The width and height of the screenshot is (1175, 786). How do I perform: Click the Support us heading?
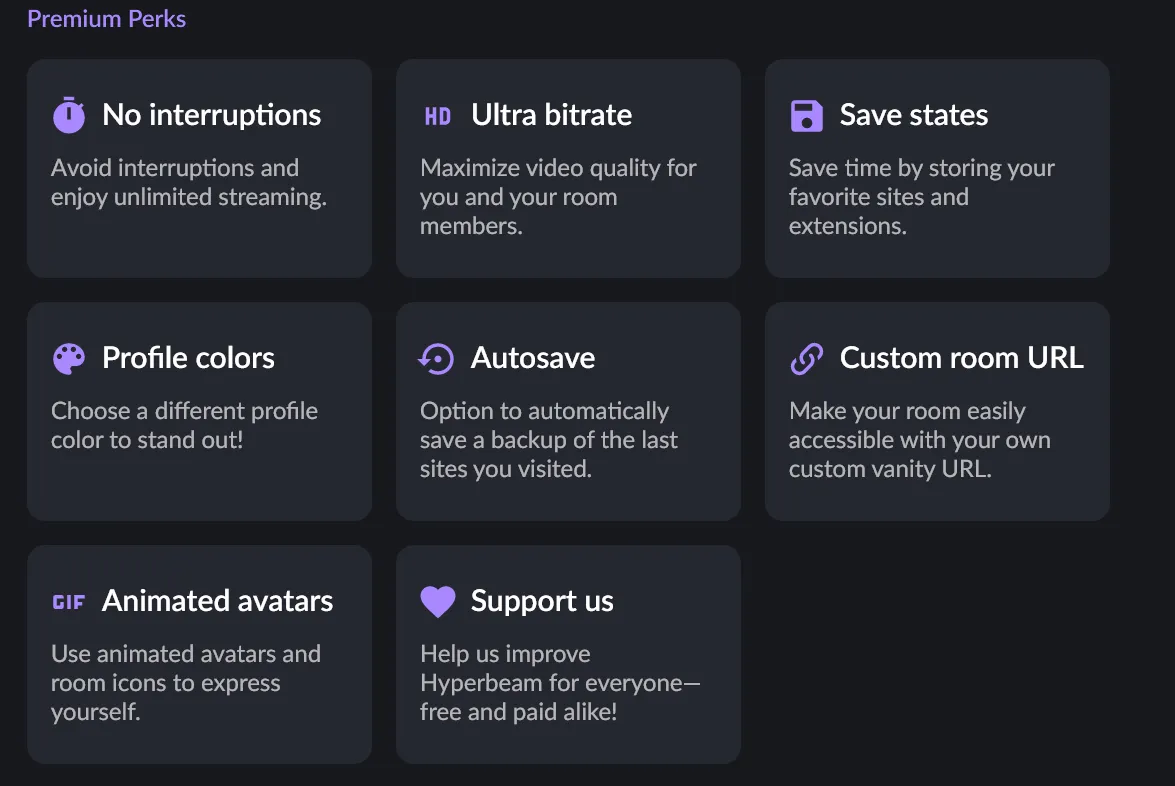point(542,600)
